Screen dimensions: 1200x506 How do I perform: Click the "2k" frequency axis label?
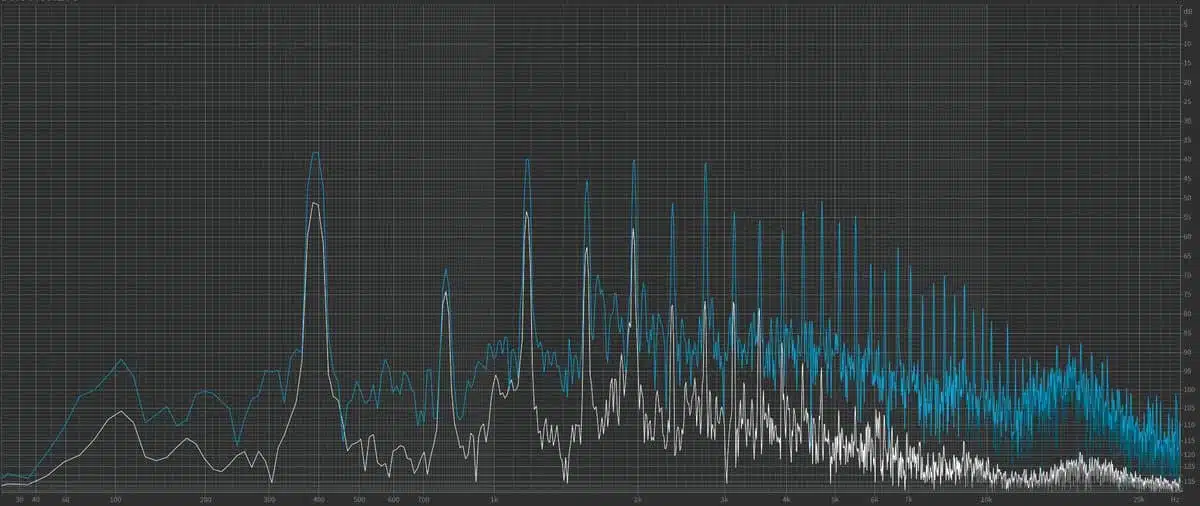coord(637,498)
